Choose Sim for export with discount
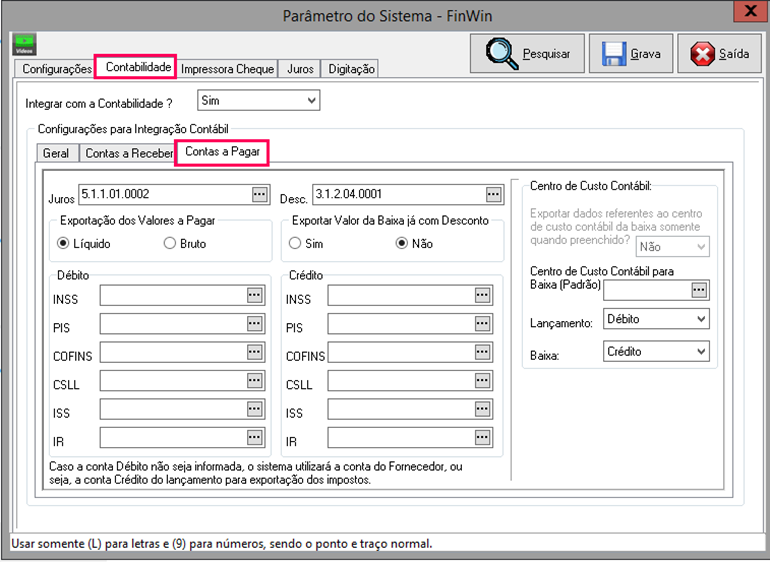Image resolution: width=770 pixels, height=562 pixels. click(296, 243)
